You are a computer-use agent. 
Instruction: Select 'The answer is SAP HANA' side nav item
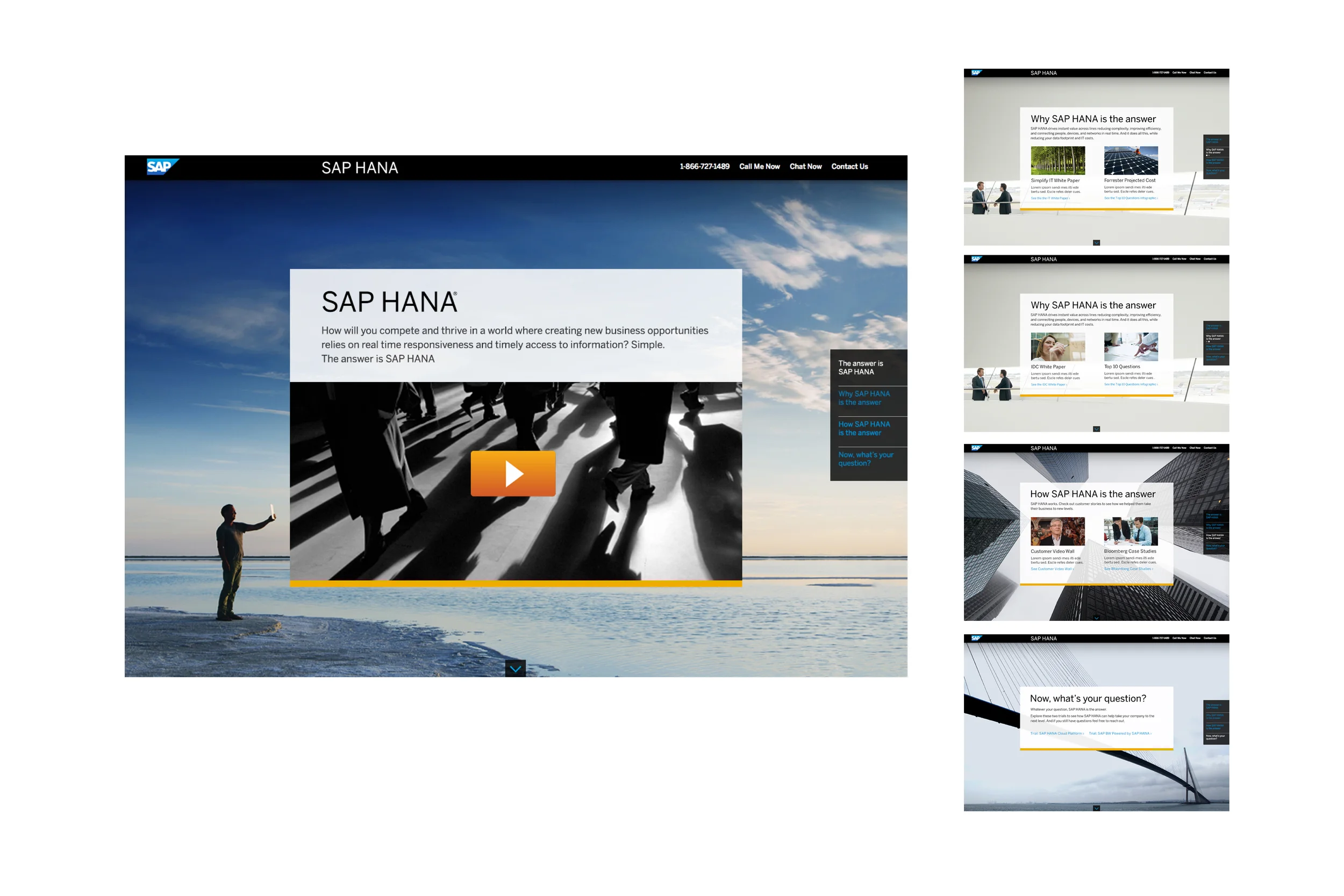click(860, 368)
